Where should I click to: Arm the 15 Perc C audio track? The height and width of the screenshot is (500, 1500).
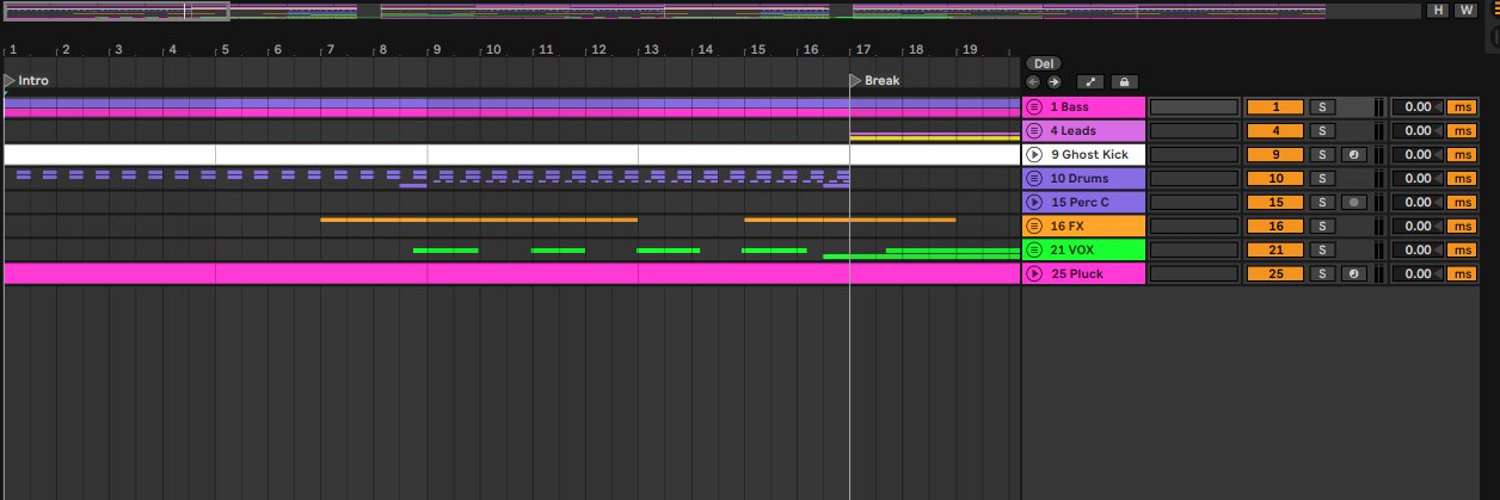pyautogui.click(x=1352, y=202)
